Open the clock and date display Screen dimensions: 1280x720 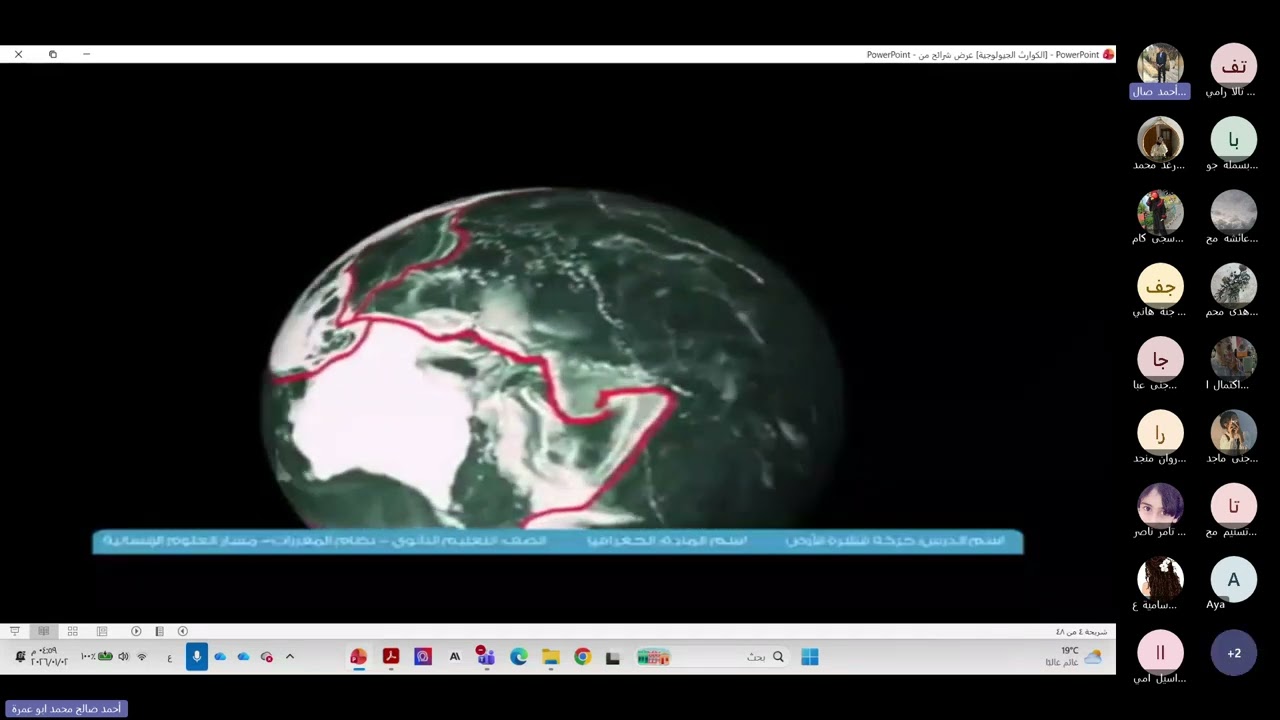pyautogui.click(x=49, y=657)
